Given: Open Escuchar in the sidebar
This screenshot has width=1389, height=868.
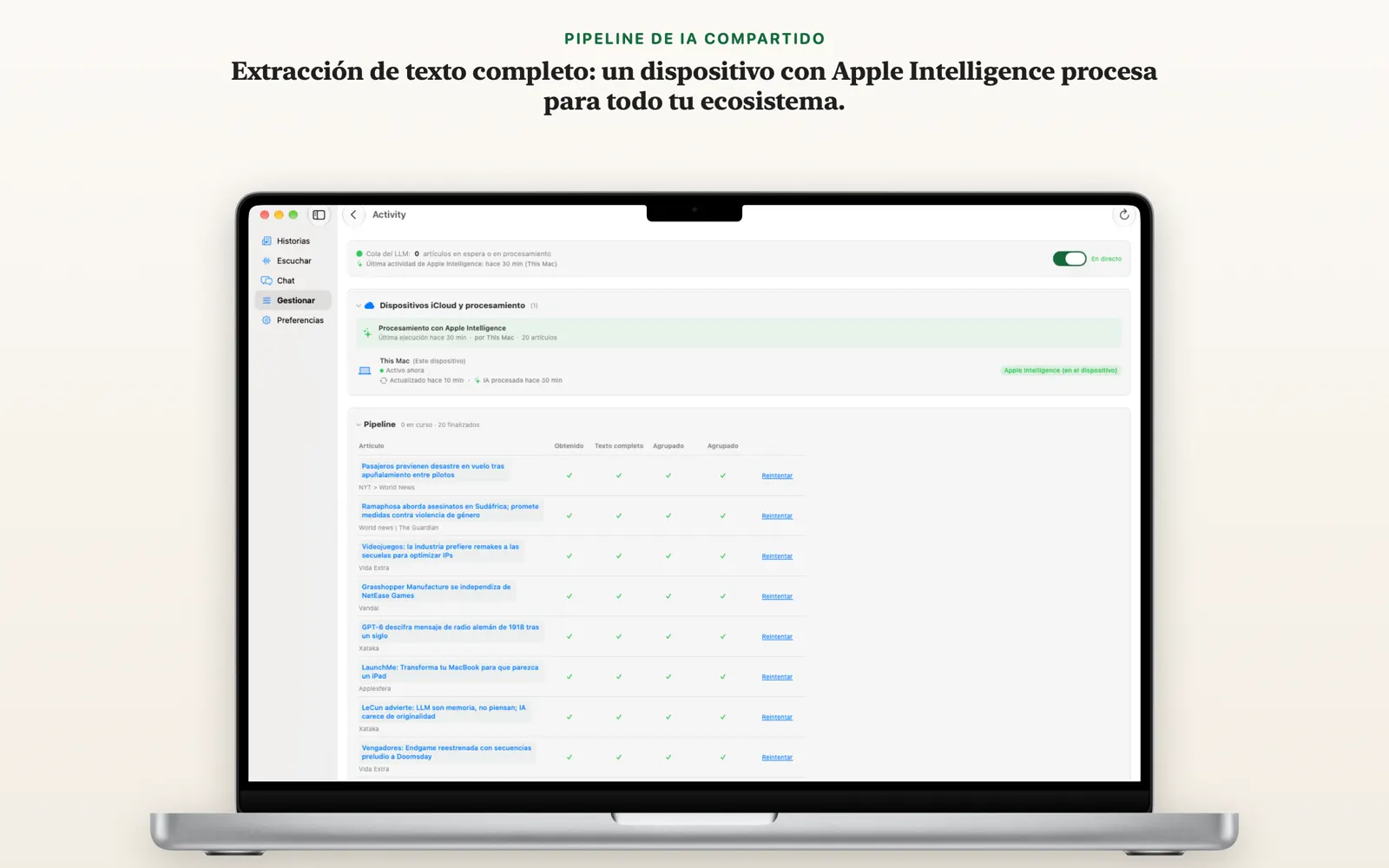Looking at the screenshot, I should point(293,260).
